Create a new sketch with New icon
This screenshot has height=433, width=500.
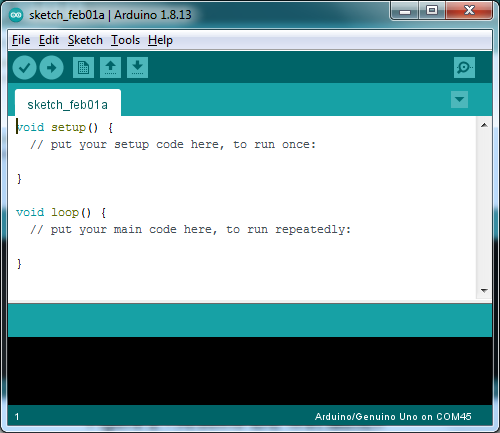click(x=83, y=68)
